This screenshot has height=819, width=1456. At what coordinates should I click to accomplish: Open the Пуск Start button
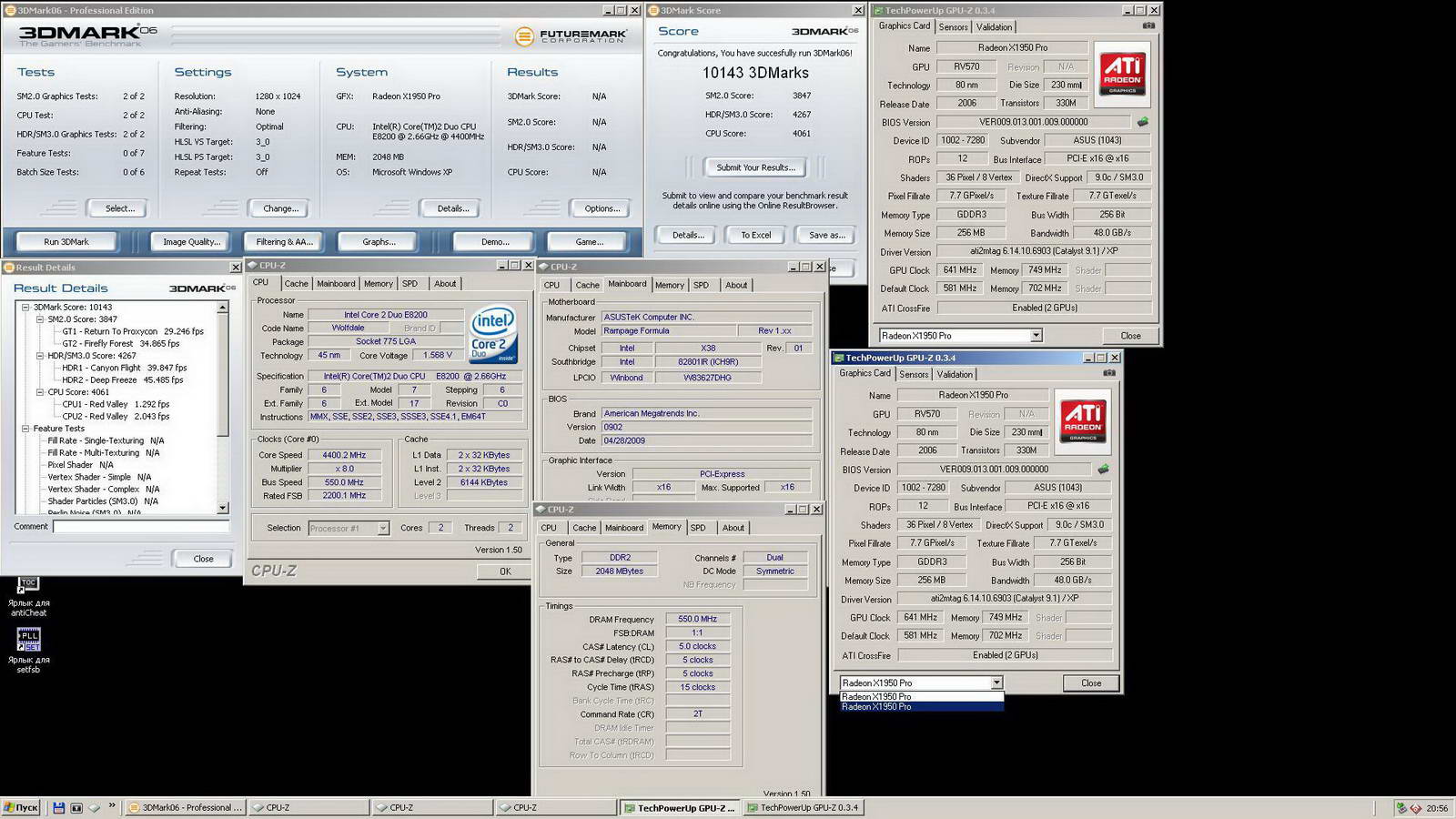(21, 807)
